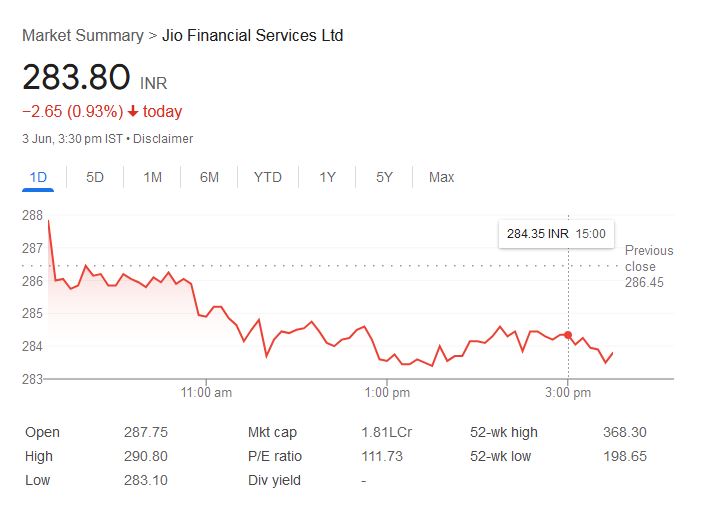Click the 3:00 pm axis label
Image resolution: width=703 pixels, height=509 pixels.
point(568,393)
